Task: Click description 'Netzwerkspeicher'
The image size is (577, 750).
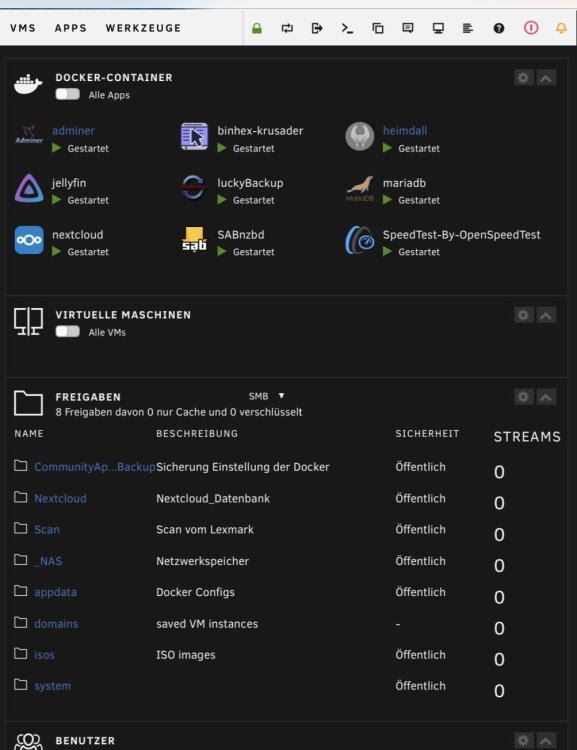Action: click(x=202, y=561)
